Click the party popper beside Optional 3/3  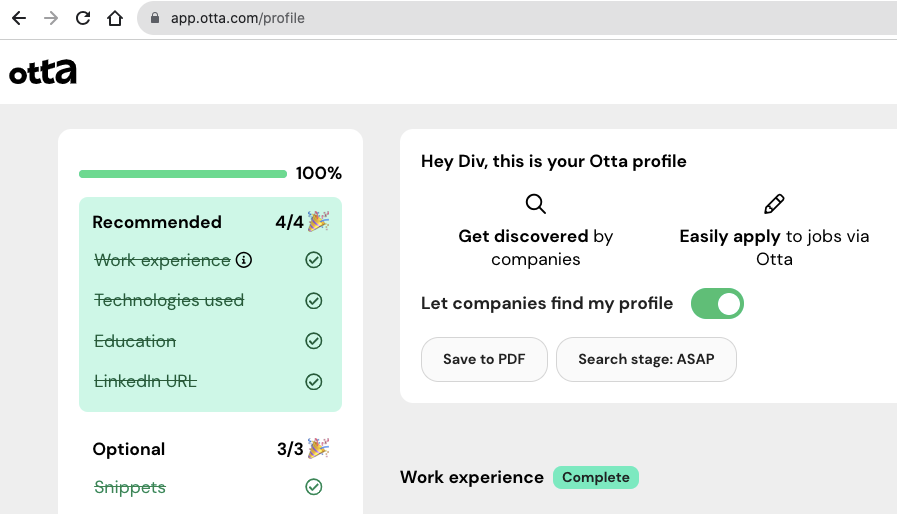point(319,449)
